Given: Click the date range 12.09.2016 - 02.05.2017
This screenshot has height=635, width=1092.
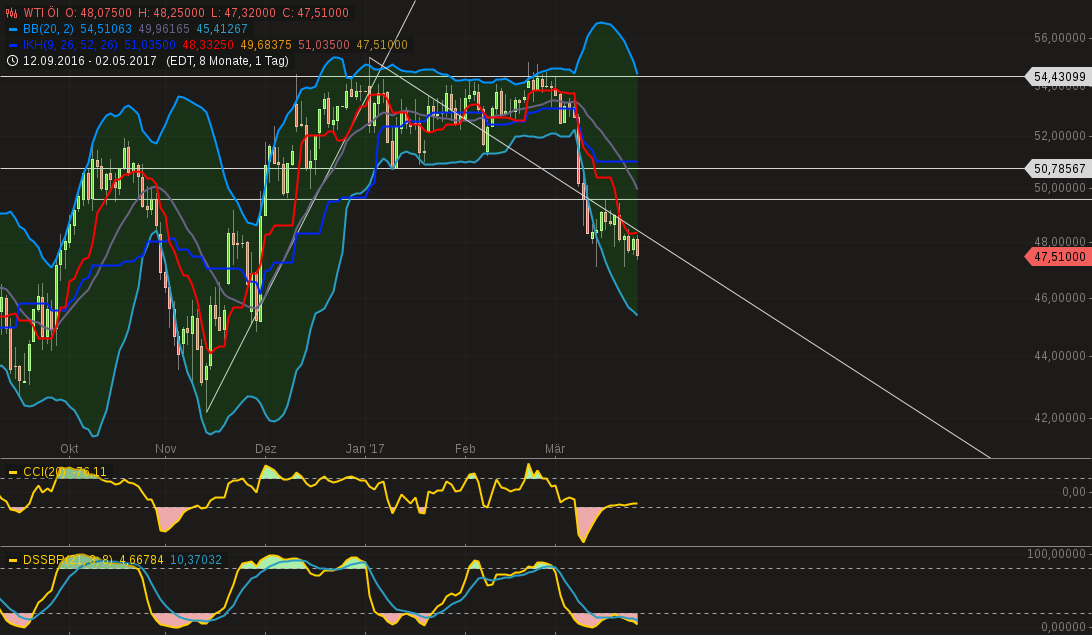Looking at the screenshot, I should pos(88,61).
